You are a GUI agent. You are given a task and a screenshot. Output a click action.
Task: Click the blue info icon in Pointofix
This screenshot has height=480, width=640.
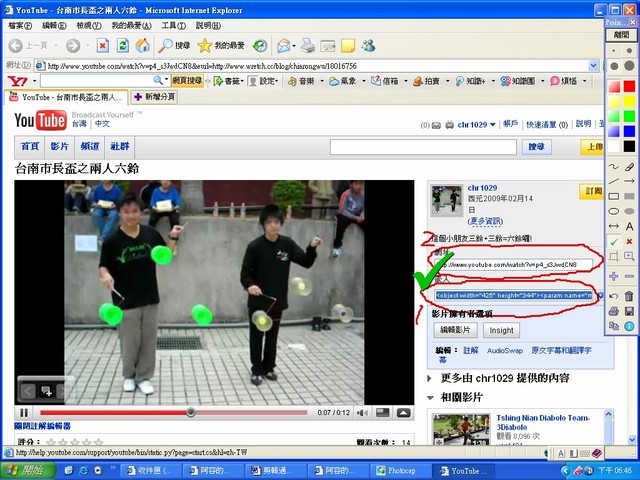(629, 326)
